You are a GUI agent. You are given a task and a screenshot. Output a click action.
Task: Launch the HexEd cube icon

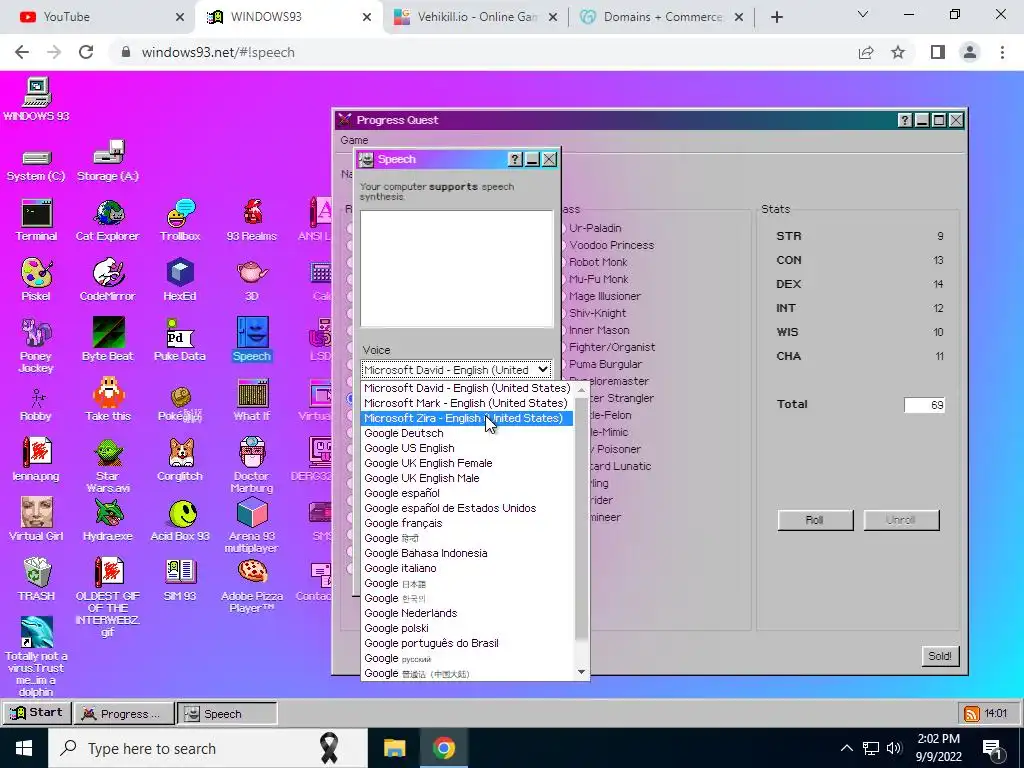(180, 280)
